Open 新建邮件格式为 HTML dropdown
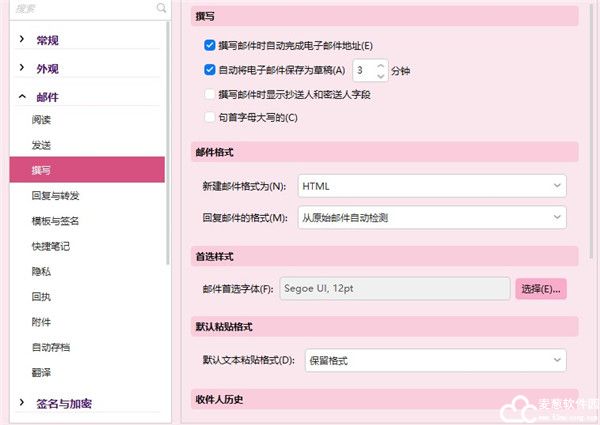This screenshot has height=425, width=600. pos(432,186)
